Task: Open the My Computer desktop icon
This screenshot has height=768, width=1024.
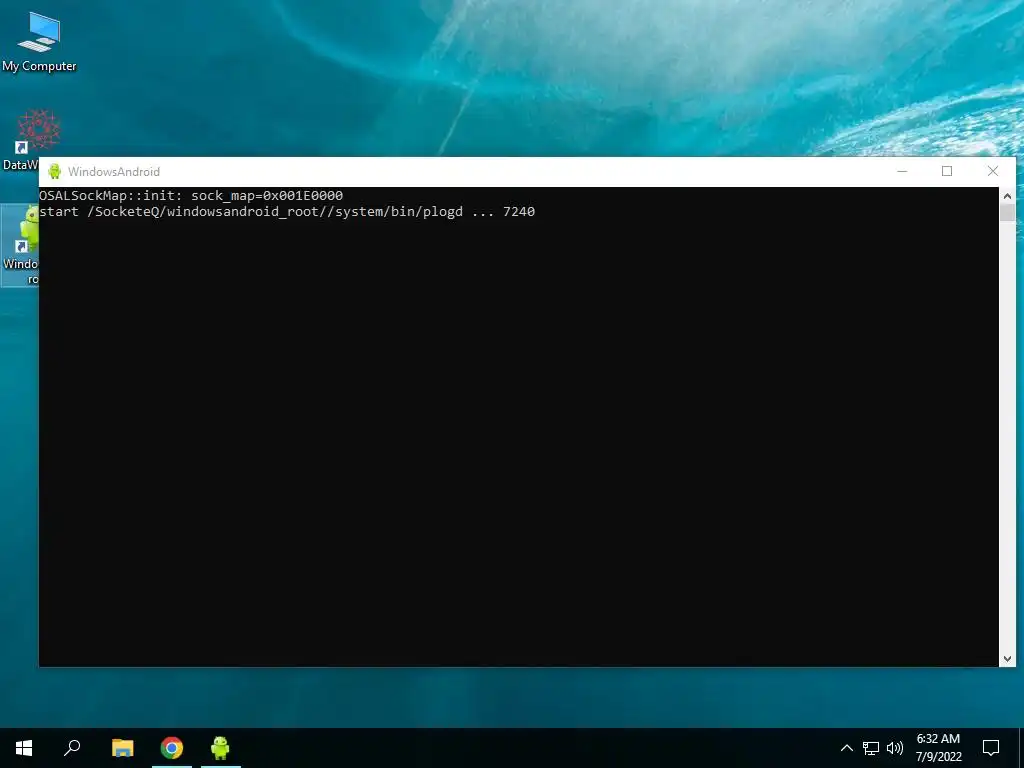Action: click(39, 41)
